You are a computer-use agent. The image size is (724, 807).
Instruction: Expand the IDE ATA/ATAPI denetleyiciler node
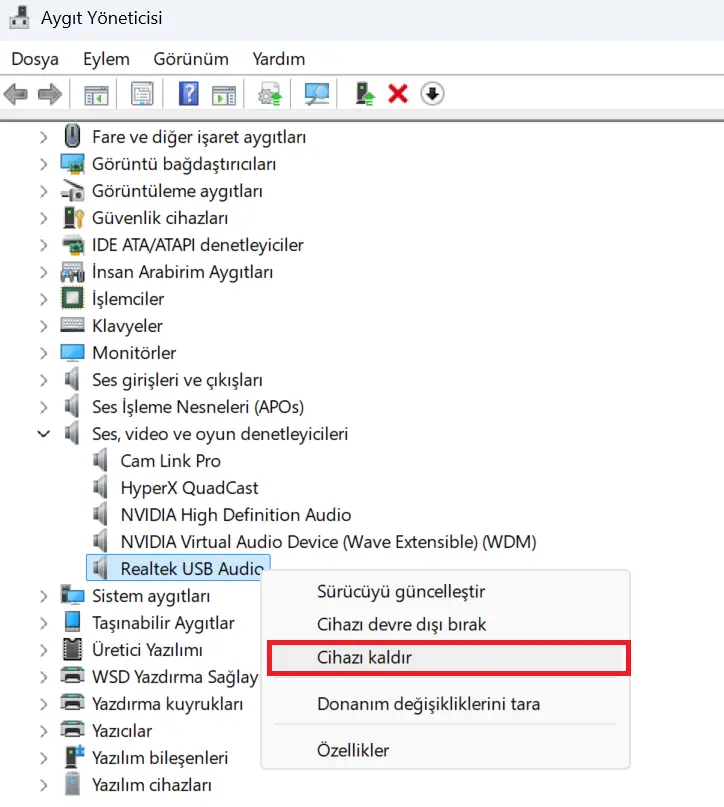pos(44,245)
